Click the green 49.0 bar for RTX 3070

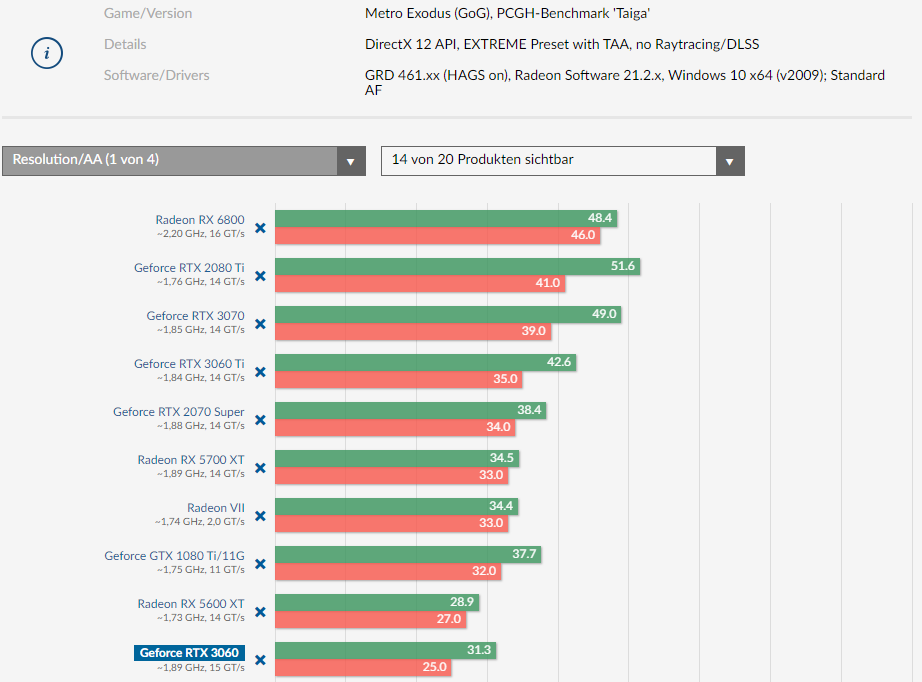point(448,314)
